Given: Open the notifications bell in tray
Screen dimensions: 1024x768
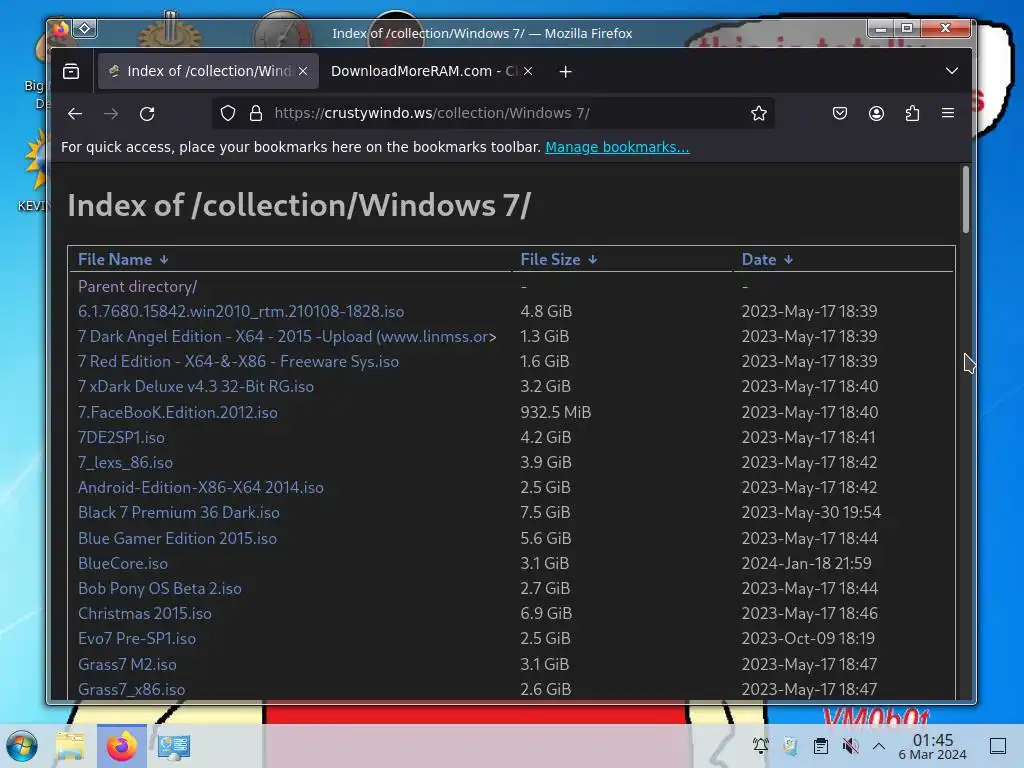Looking at the screenshot, I should pyautogui.click(x=760, y=746).
